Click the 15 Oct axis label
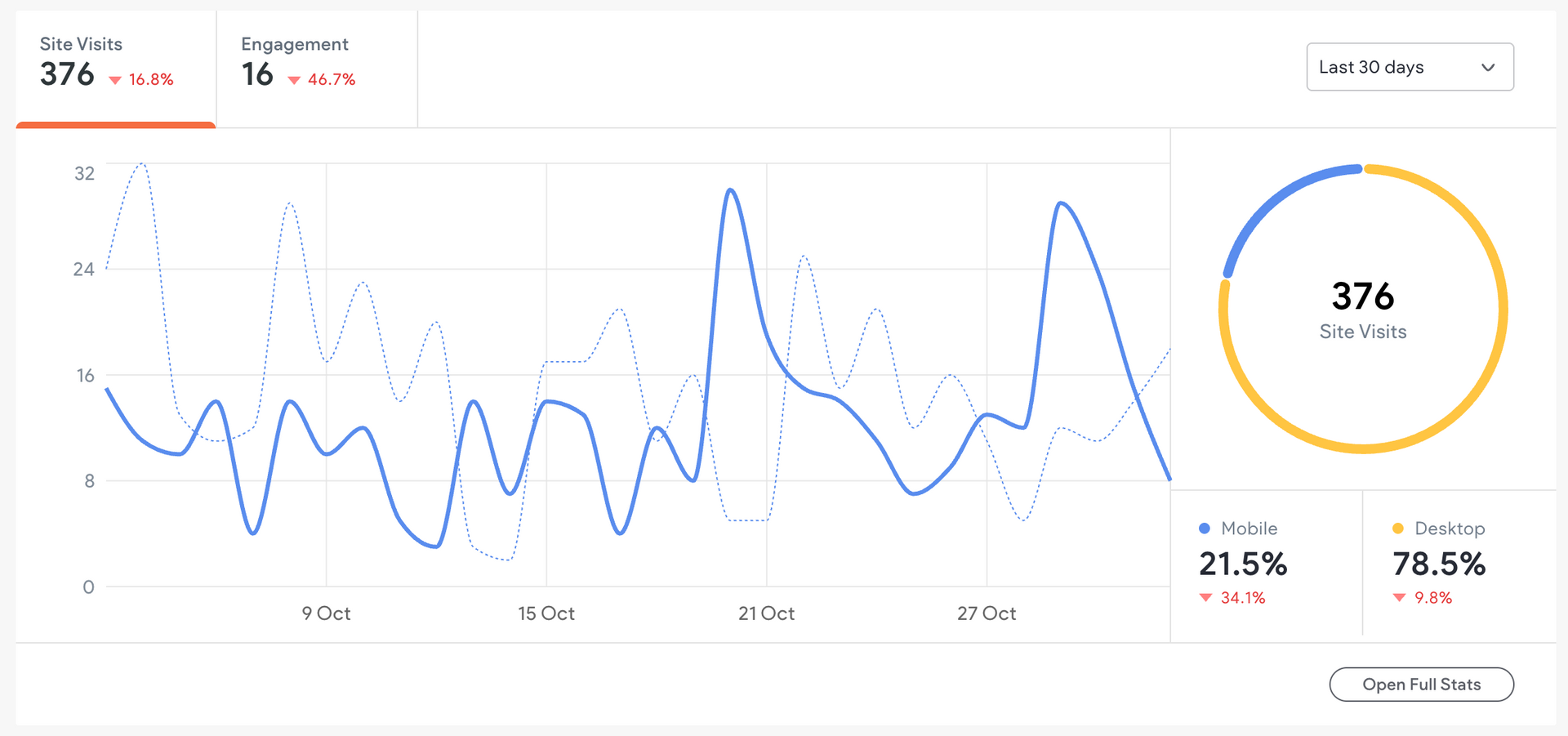 coord(546,613)
